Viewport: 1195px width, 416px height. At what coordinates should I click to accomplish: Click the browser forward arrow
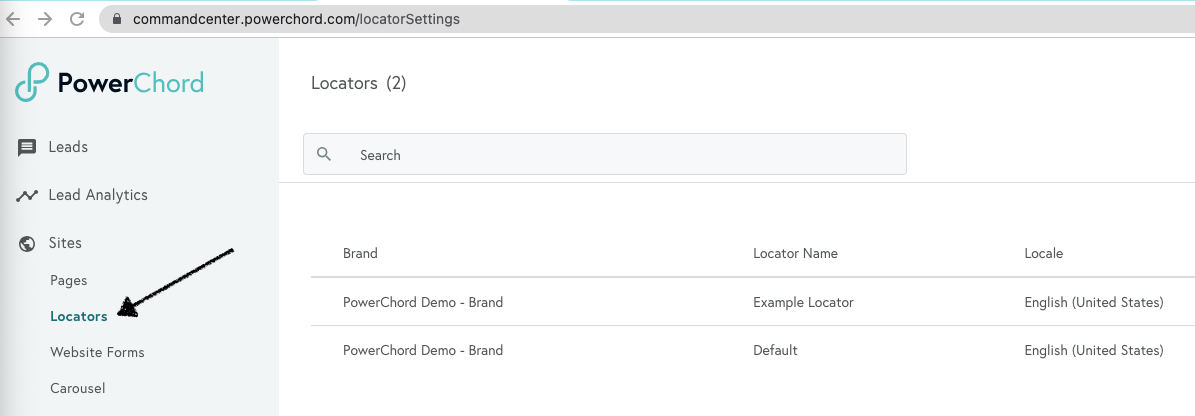coord(45,19)
